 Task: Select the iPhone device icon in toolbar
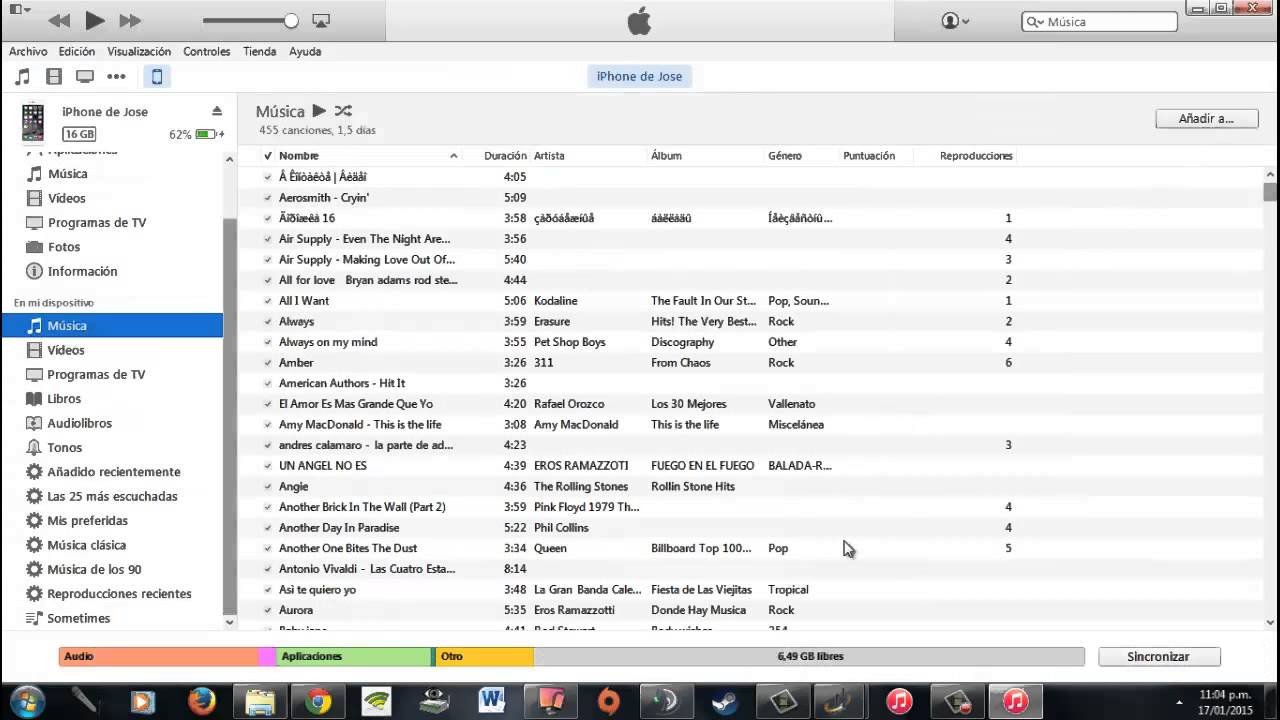156,76
